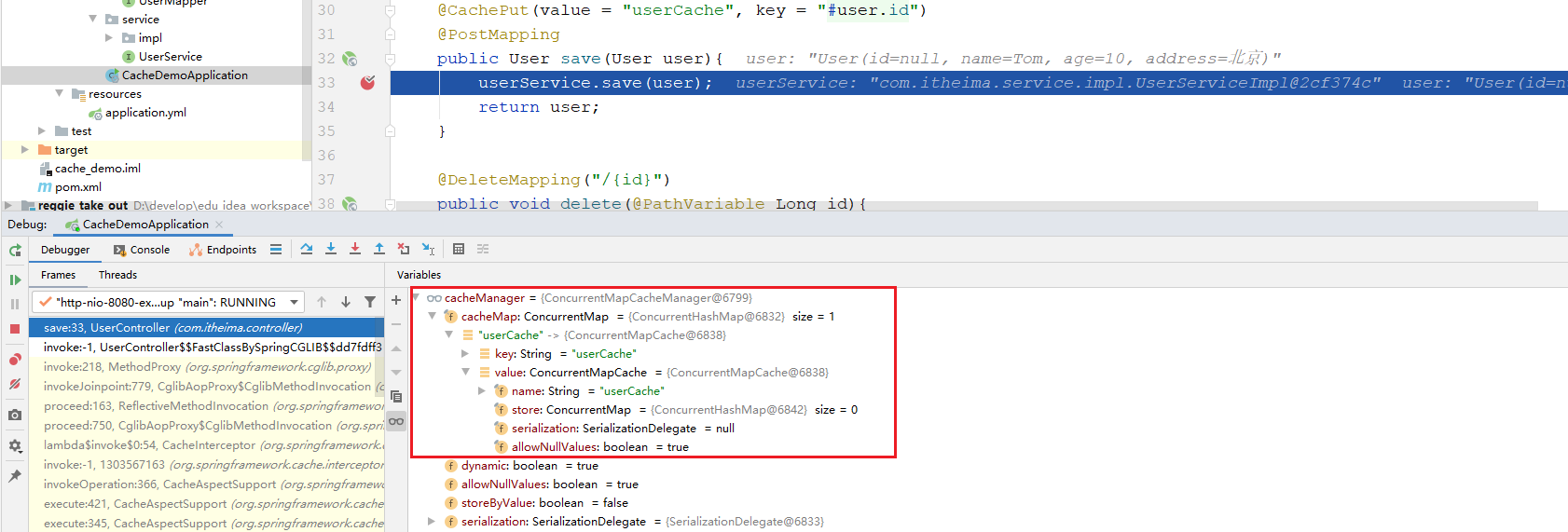Click the camera thread dump icon
1568x532 pixels.
click(15, 415)
